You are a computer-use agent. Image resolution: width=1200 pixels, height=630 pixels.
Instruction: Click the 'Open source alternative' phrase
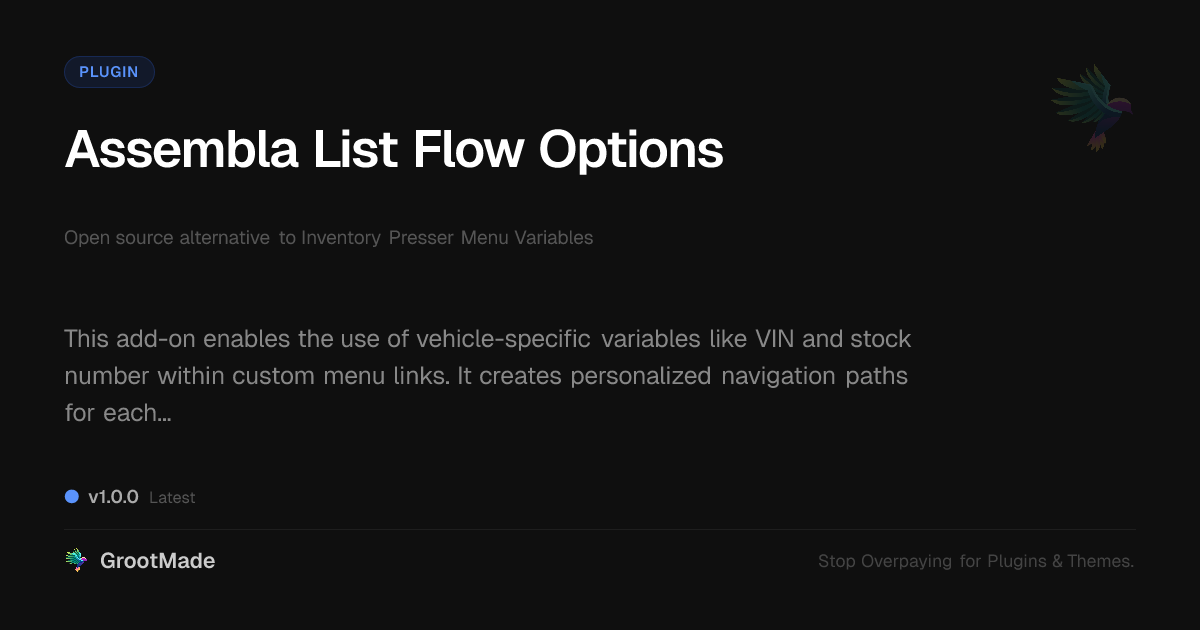[167, 238]
